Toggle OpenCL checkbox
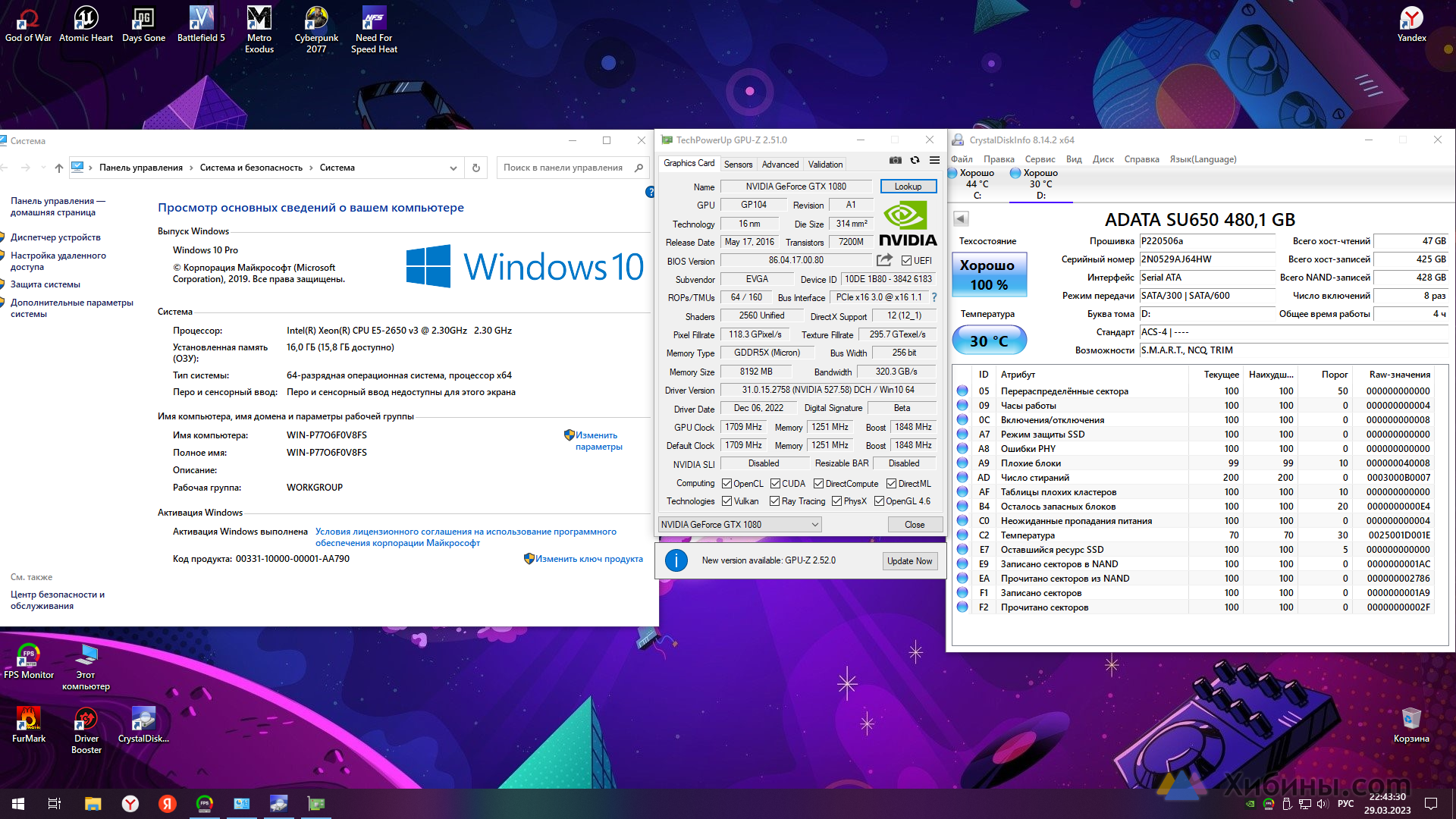Viewport: 1456px width, 819px height. point(726,484)
